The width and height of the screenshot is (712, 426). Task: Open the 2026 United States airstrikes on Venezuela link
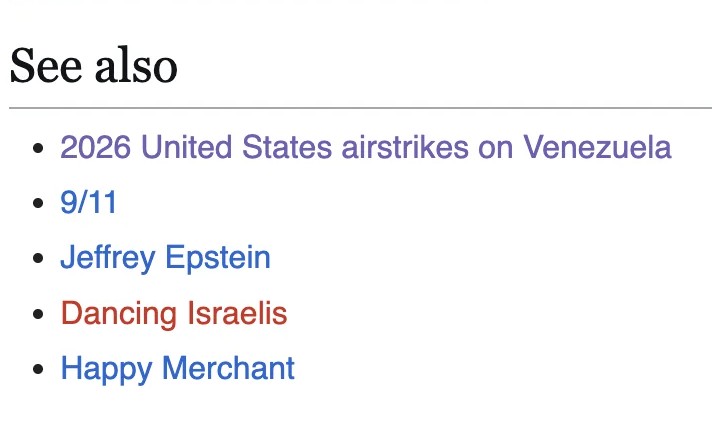(x=365, y=148)
